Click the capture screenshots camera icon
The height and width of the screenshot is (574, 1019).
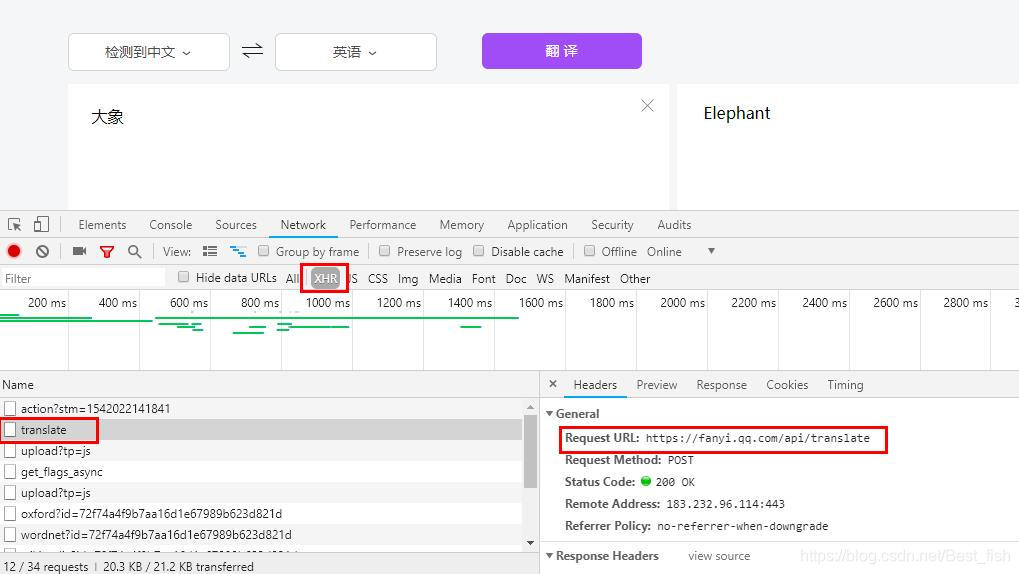(79, 252)
